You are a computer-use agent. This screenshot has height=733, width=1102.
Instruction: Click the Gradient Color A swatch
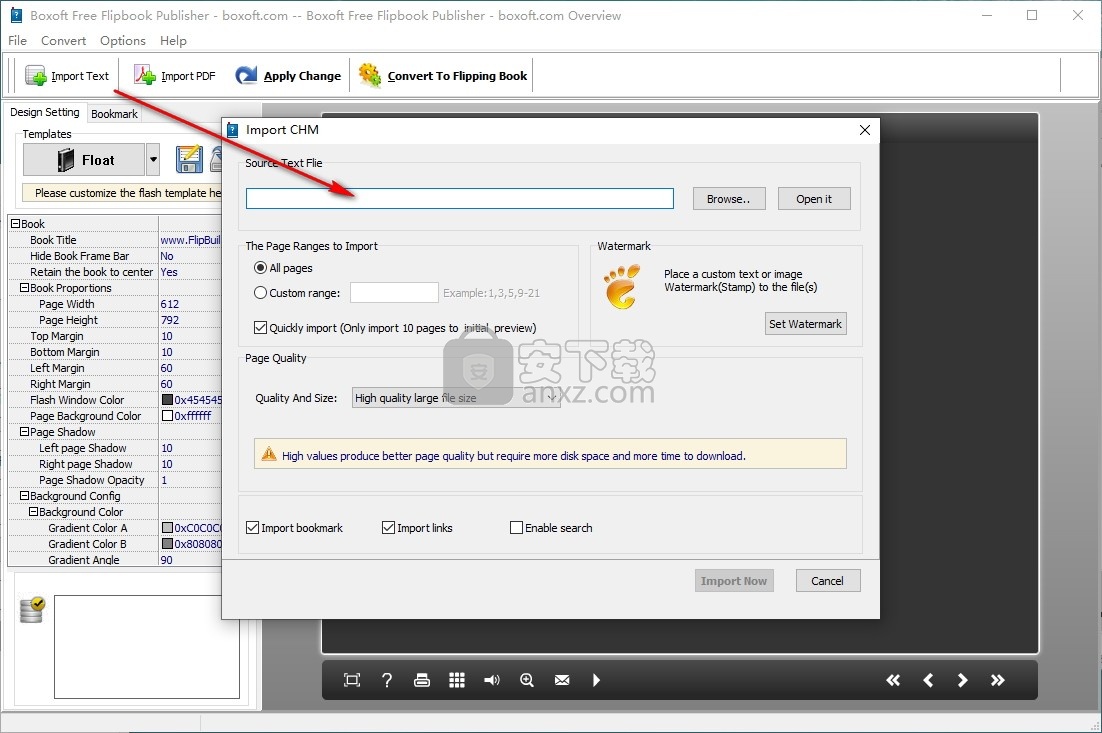tap(167, 528)
